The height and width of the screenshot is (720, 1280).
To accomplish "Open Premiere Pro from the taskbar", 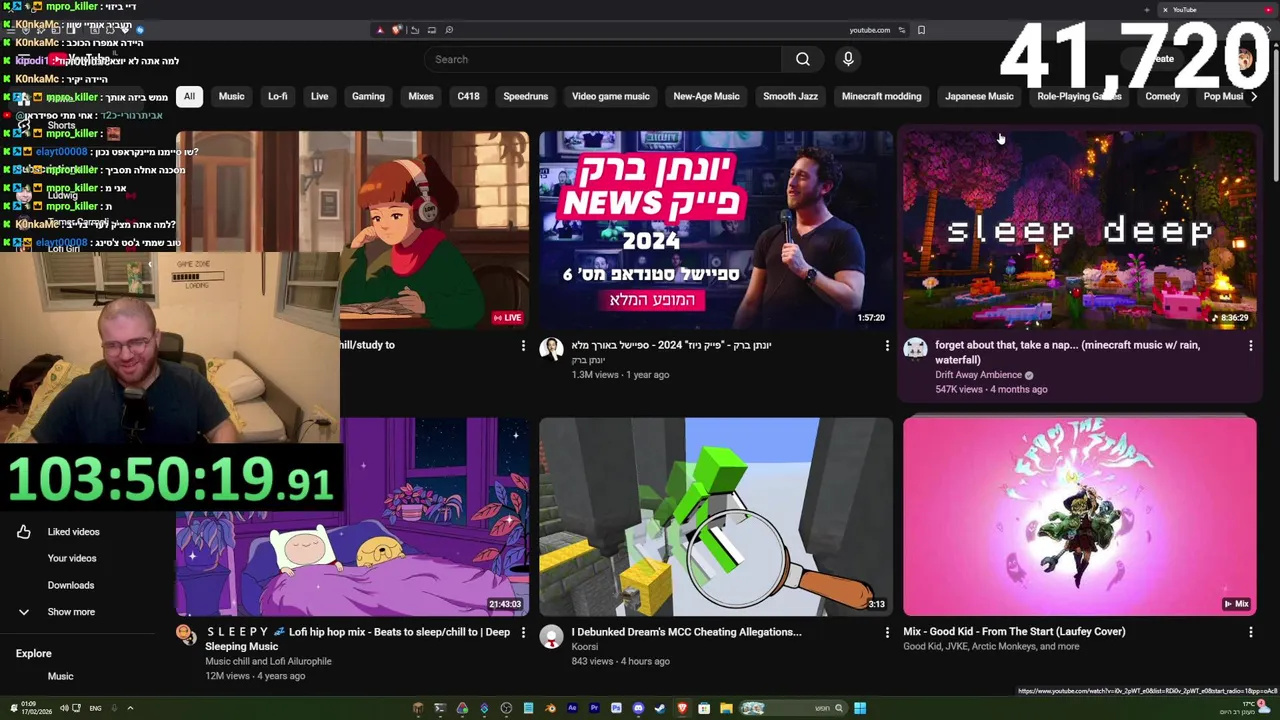I will (x=594, y=709).
